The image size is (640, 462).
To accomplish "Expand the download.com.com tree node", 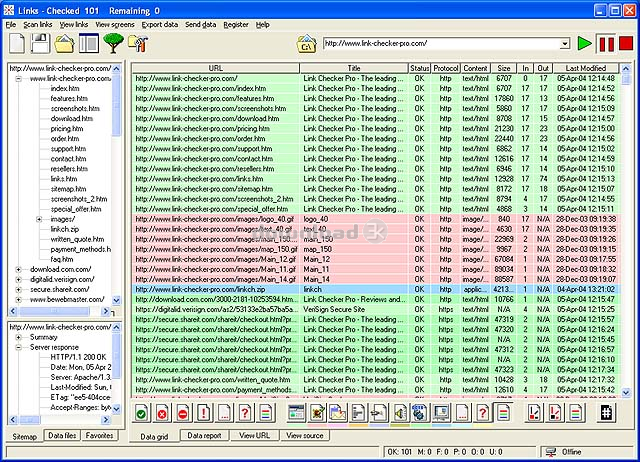I will click(18, 268).
